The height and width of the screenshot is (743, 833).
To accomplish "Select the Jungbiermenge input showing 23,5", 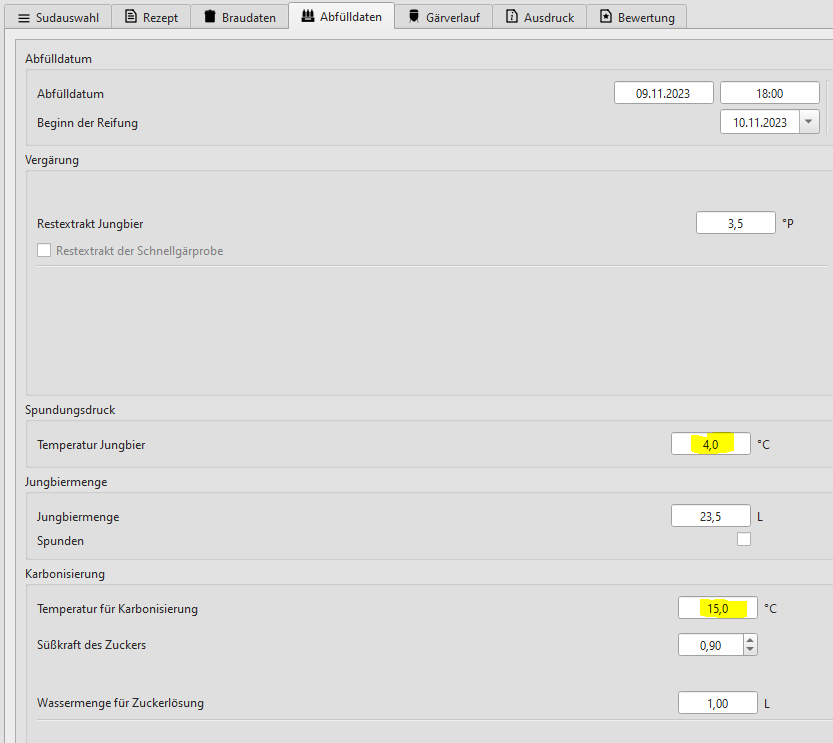I will pos(710,516).
